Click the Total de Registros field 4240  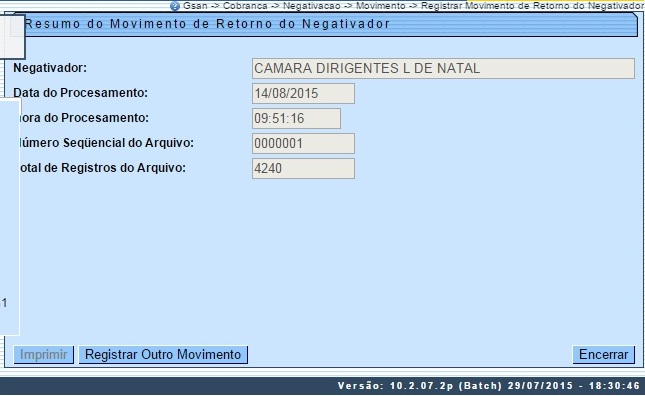tap(303, 169)
